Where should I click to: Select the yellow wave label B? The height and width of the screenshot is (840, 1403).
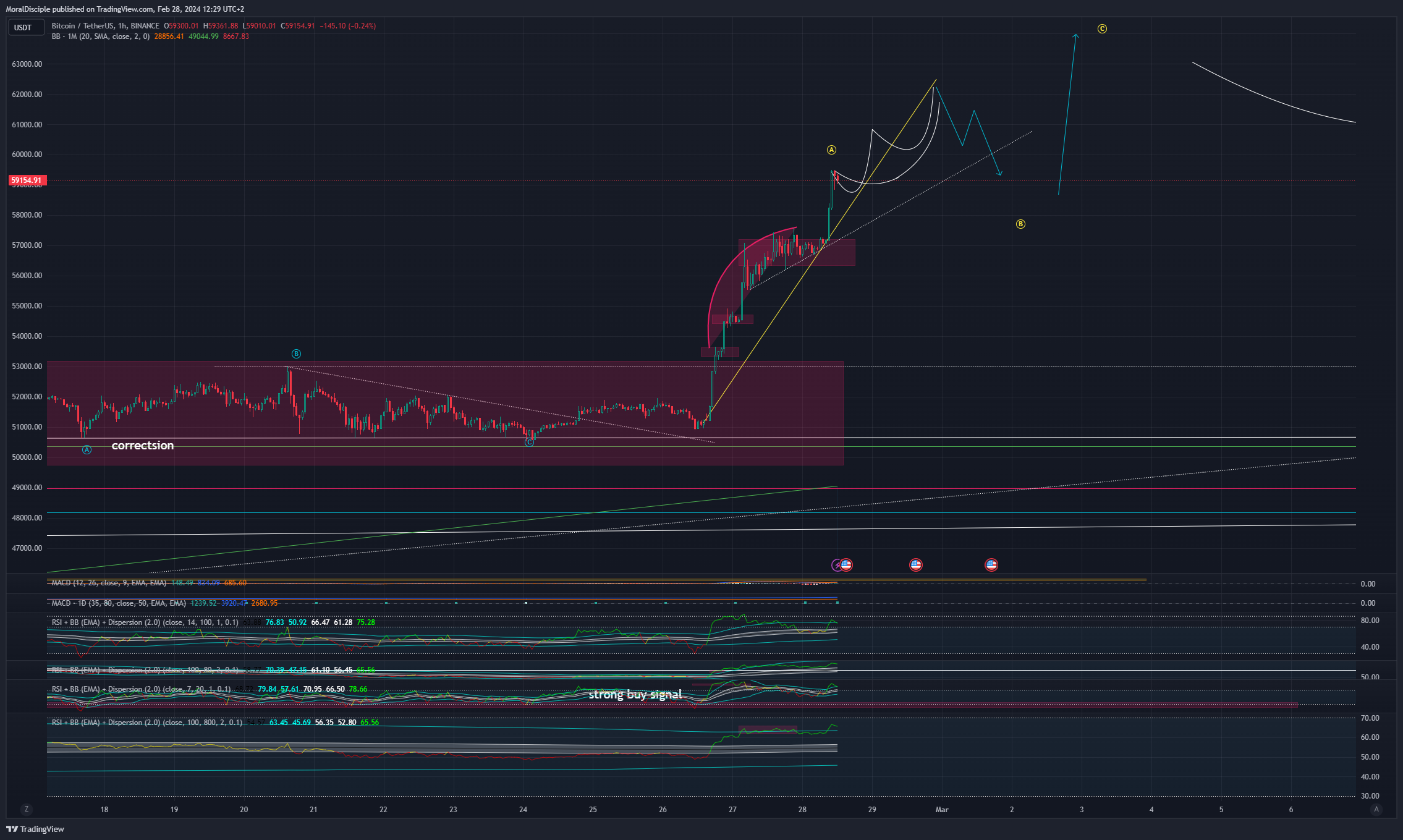[1020, 224]
